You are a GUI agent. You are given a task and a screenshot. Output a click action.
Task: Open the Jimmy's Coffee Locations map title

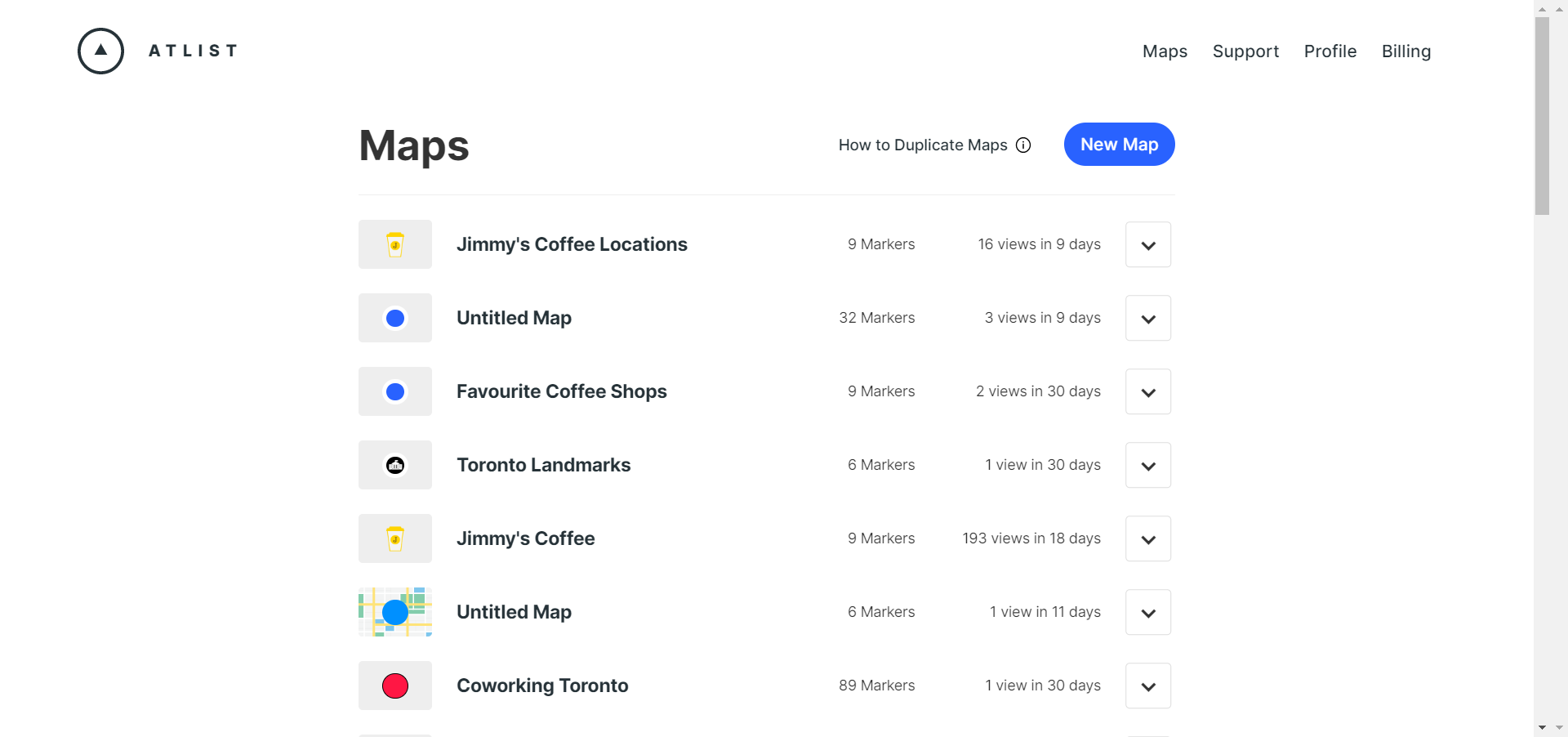click(572, 244)
